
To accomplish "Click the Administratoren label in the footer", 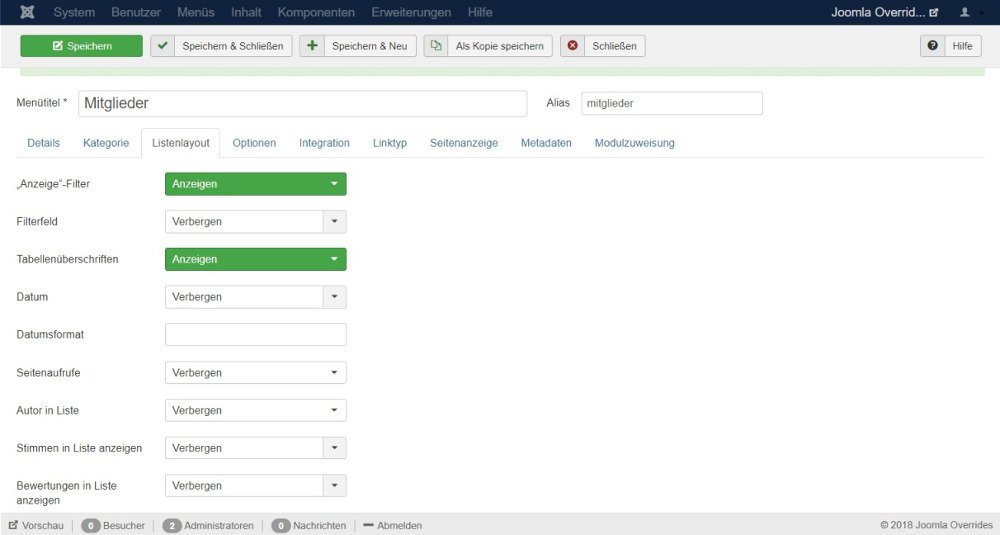I will point(219,525).
